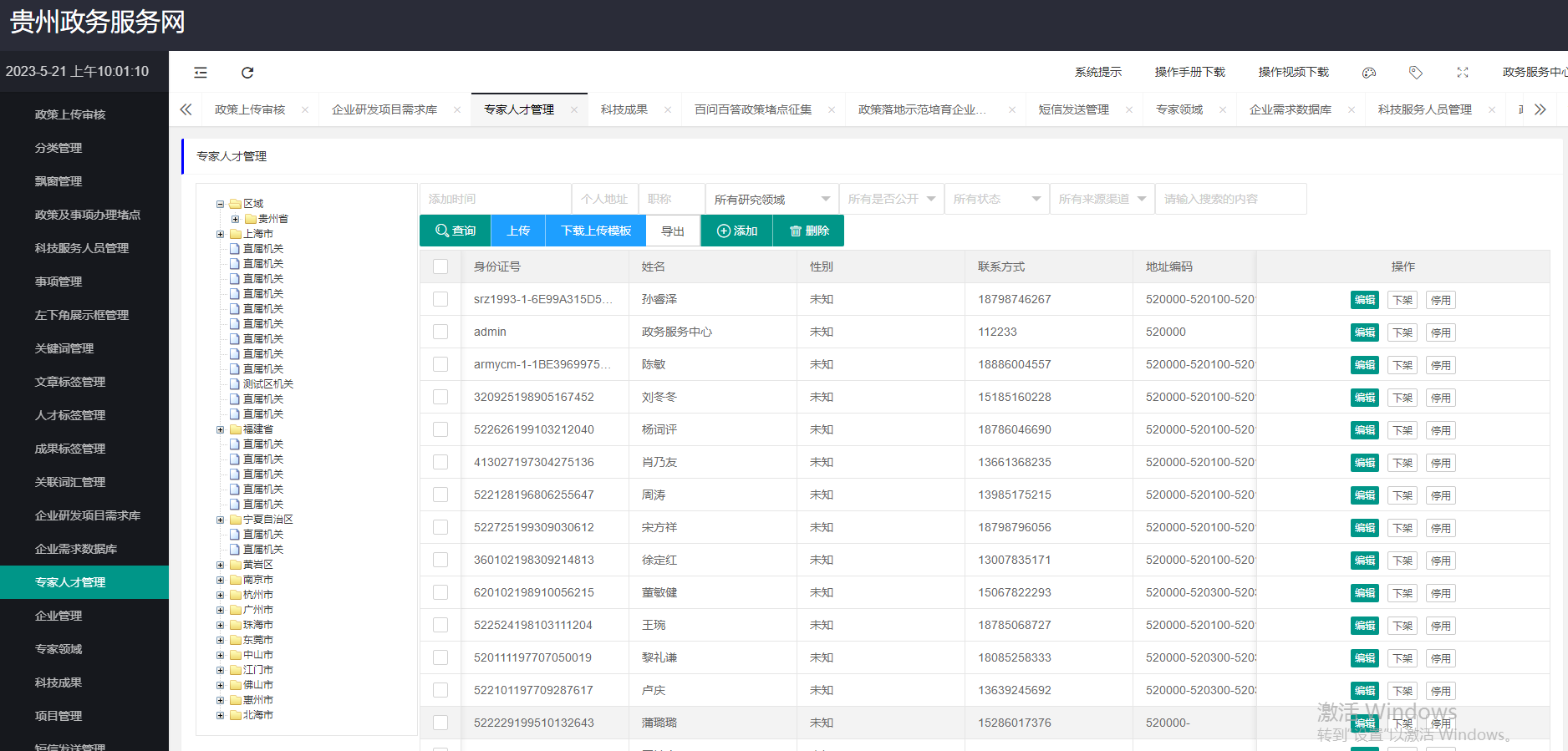Click the 北海市 folder icon
The image size is (1568, 751).
click(236, 715)
